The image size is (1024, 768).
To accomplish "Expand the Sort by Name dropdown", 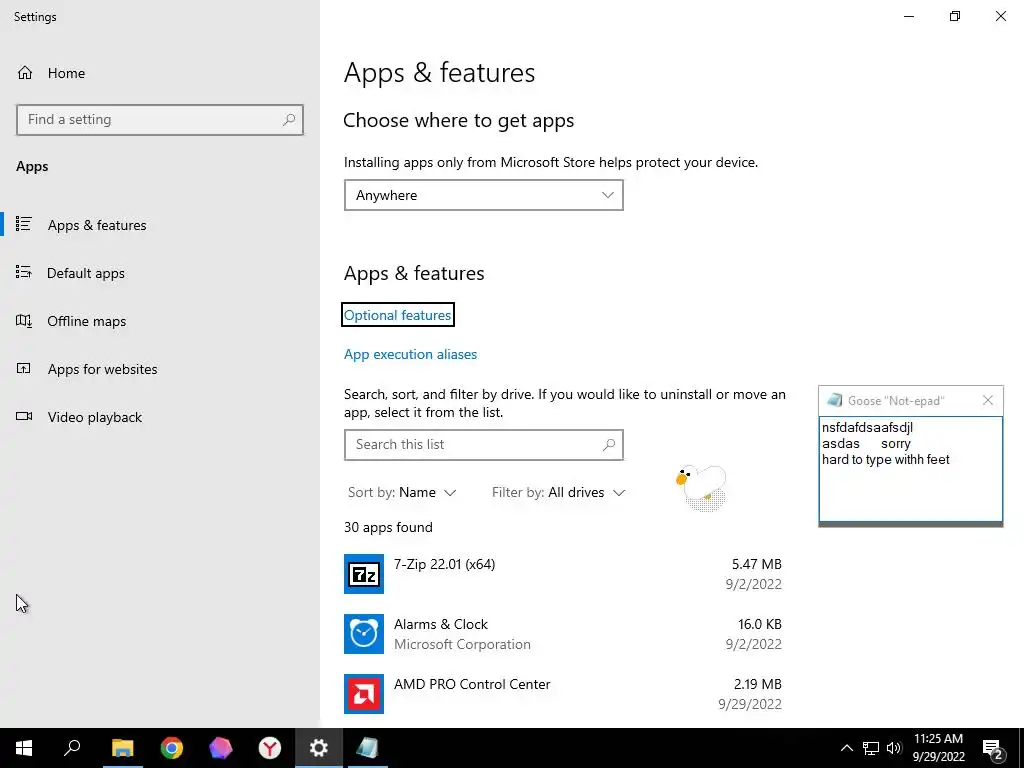I will pyautogui.click(x=402, y=492).
